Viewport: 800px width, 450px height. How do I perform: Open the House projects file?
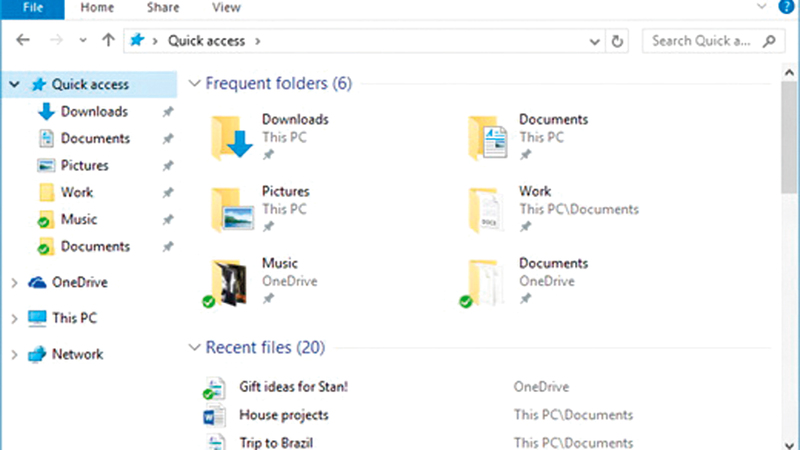coord(283,415)
